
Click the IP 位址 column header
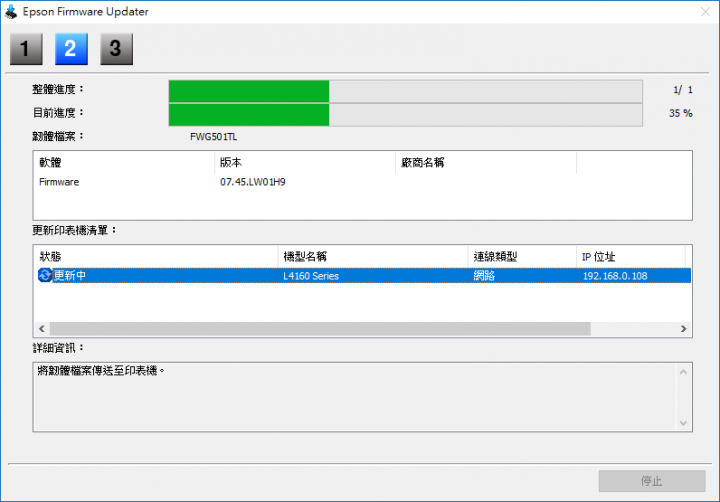630,256
